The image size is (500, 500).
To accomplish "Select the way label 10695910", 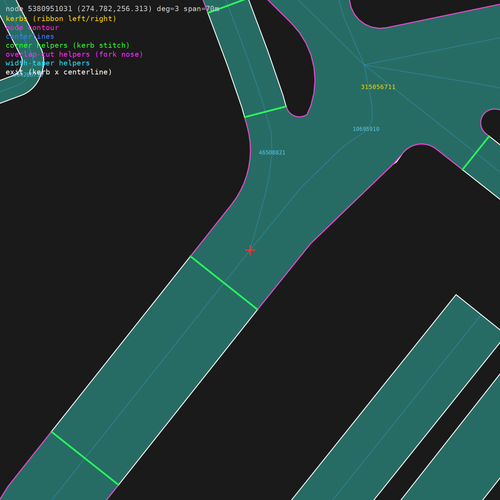I will 366,129.
